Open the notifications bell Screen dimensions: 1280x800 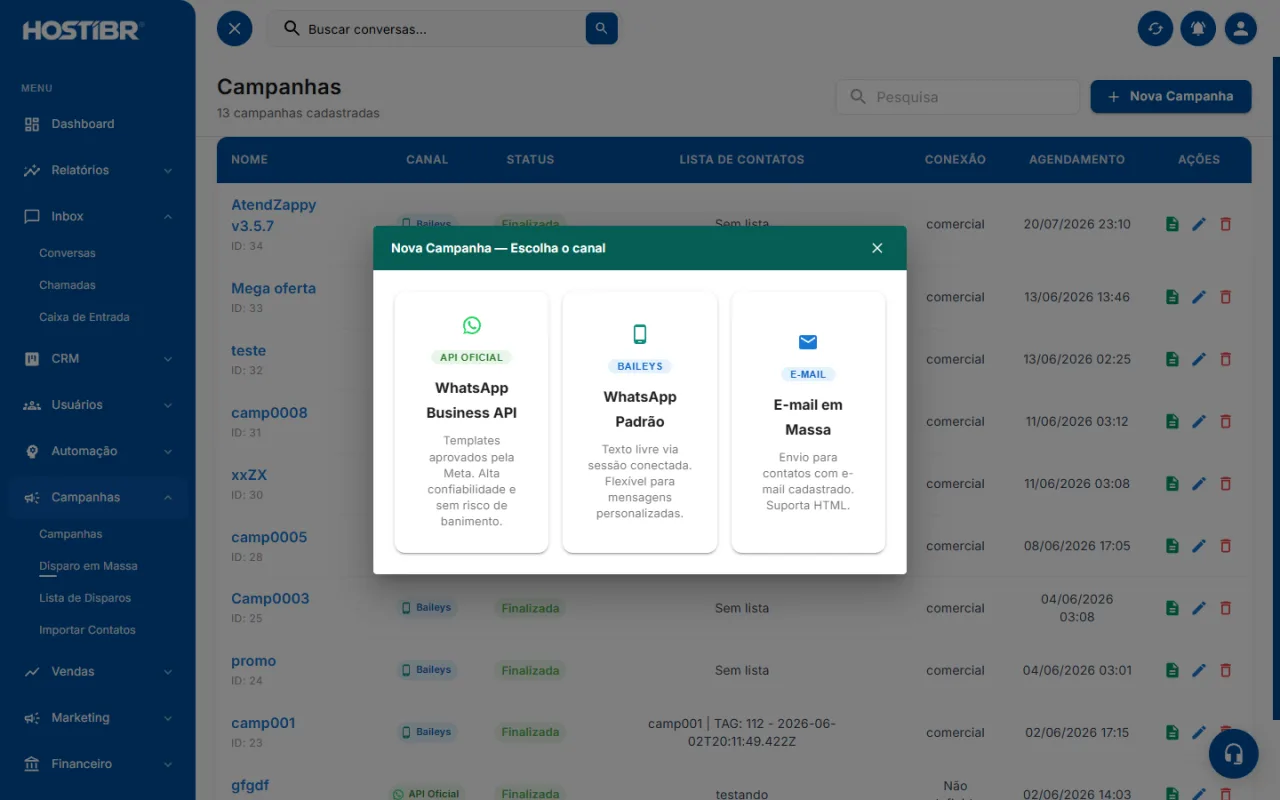pyautogui.click(x=1198, y=28)
